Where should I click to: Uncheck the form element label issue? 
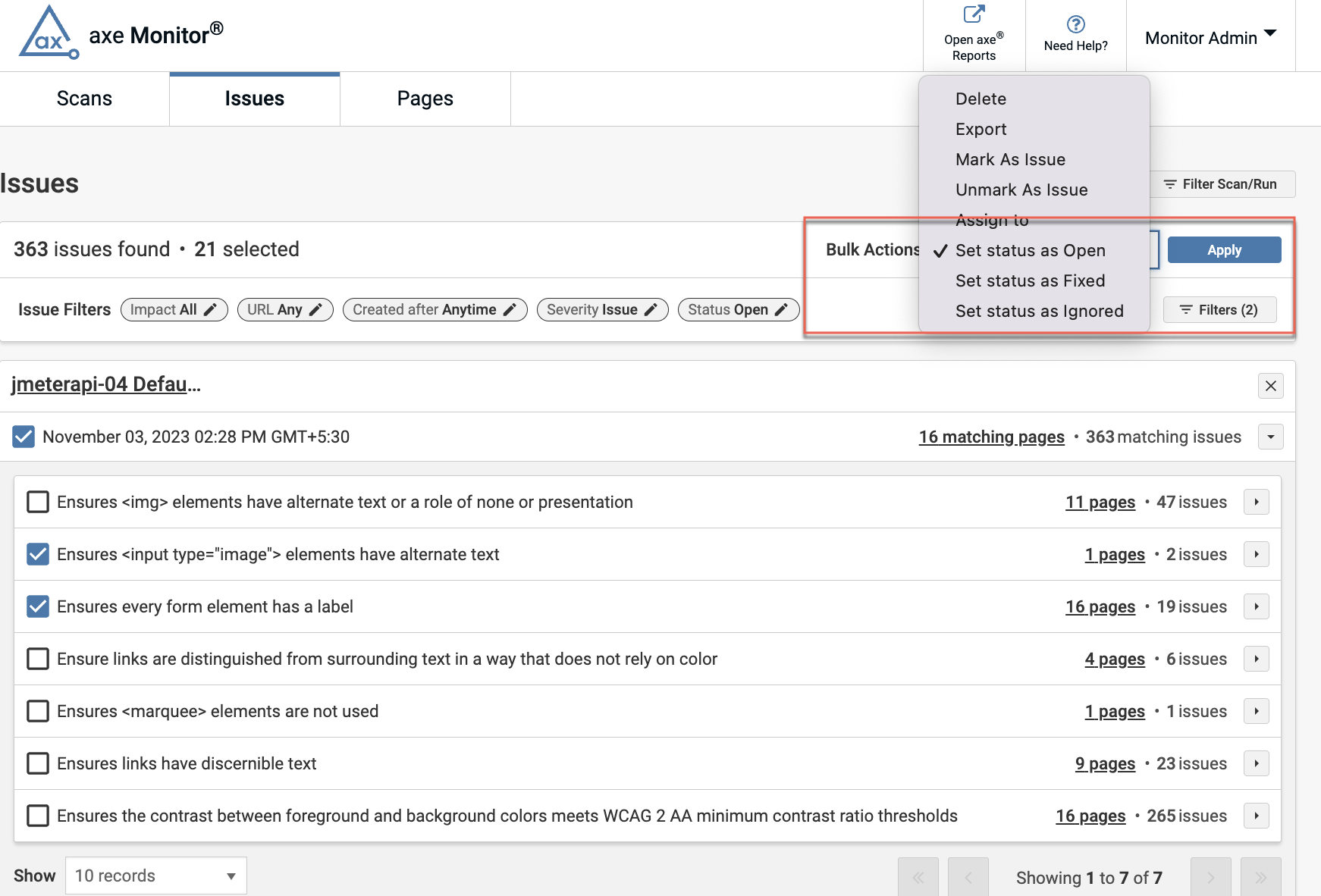click(x=38, y=606)
